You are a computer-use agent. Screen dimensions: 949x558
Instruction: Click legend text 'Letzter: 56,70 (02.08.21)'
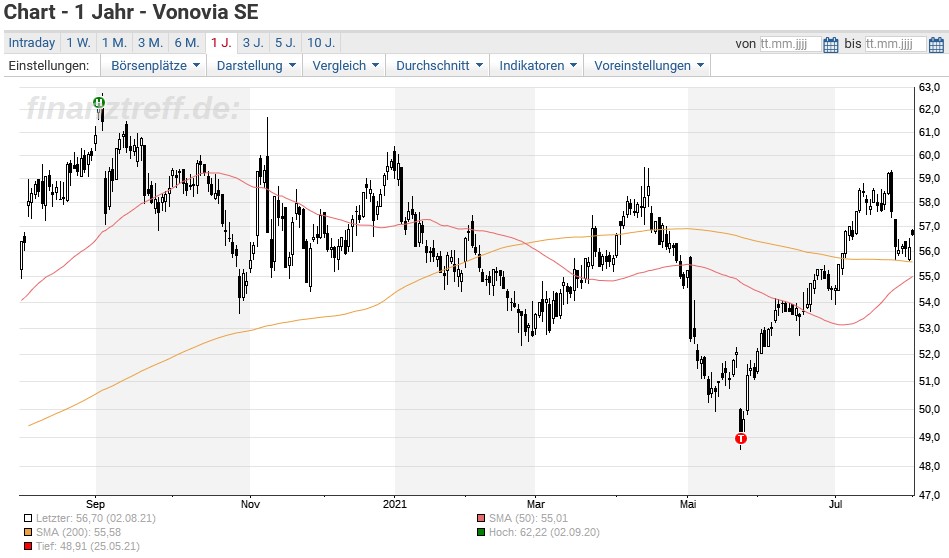pos(96,519)
